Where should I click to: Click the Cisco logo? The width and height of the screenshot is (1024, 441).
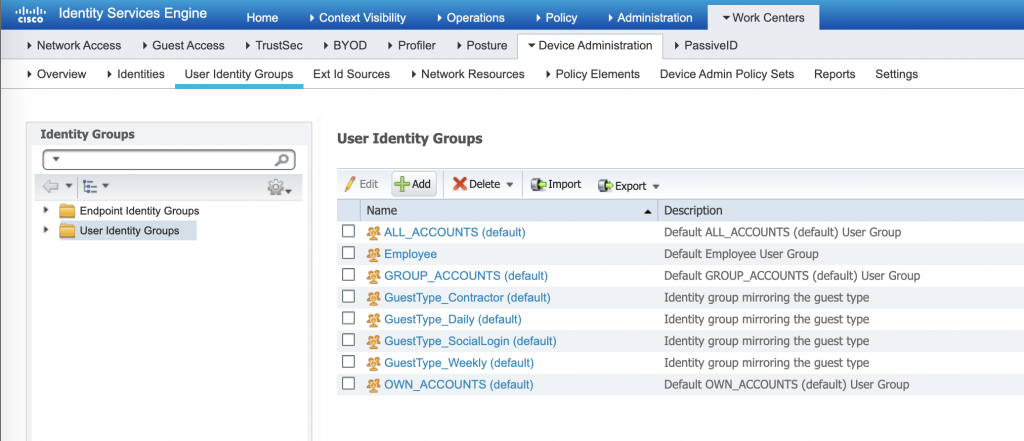coord(29,15)
